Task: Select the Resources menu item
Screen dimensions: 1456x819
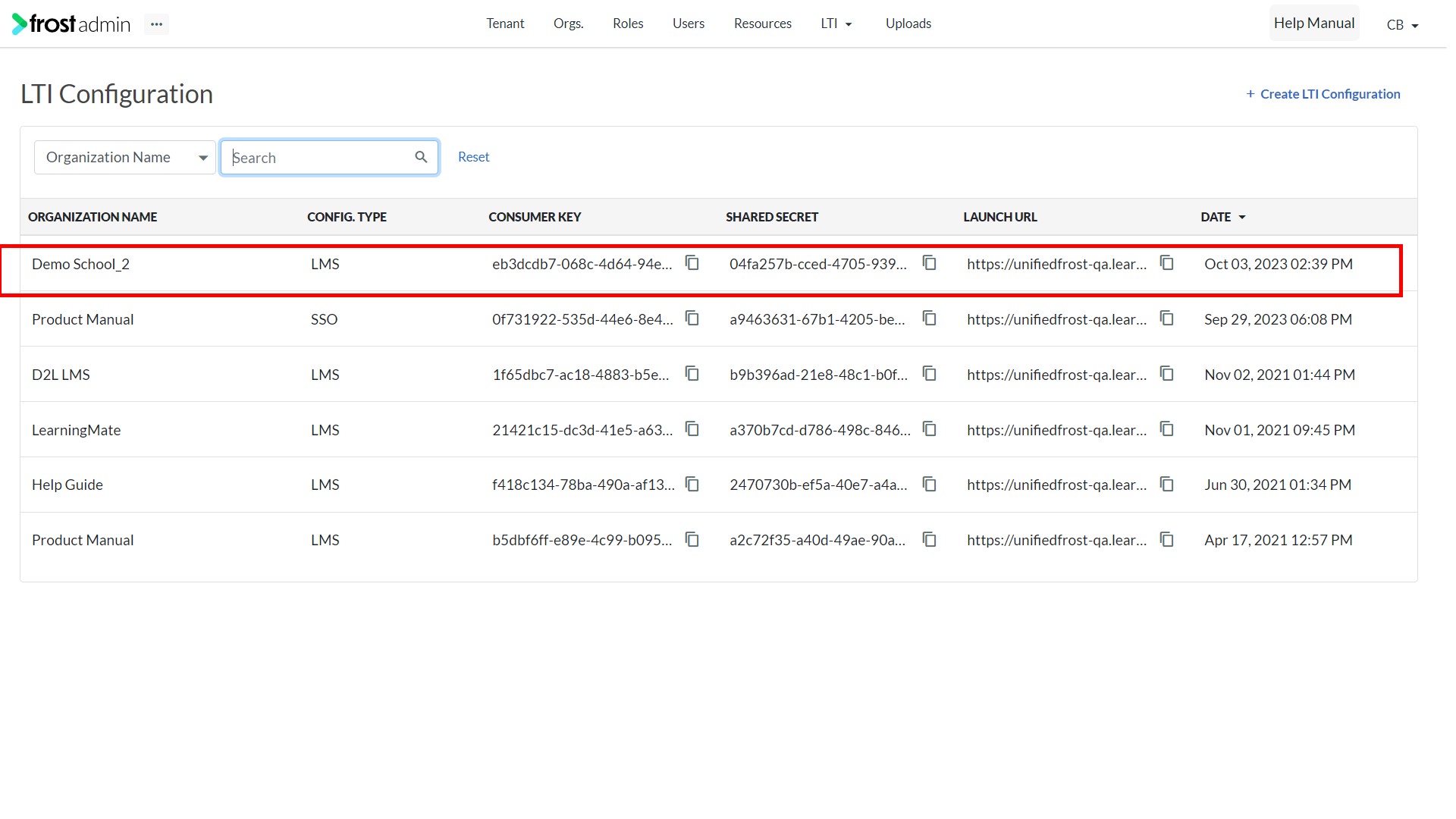Action: [x=762, y=24]
